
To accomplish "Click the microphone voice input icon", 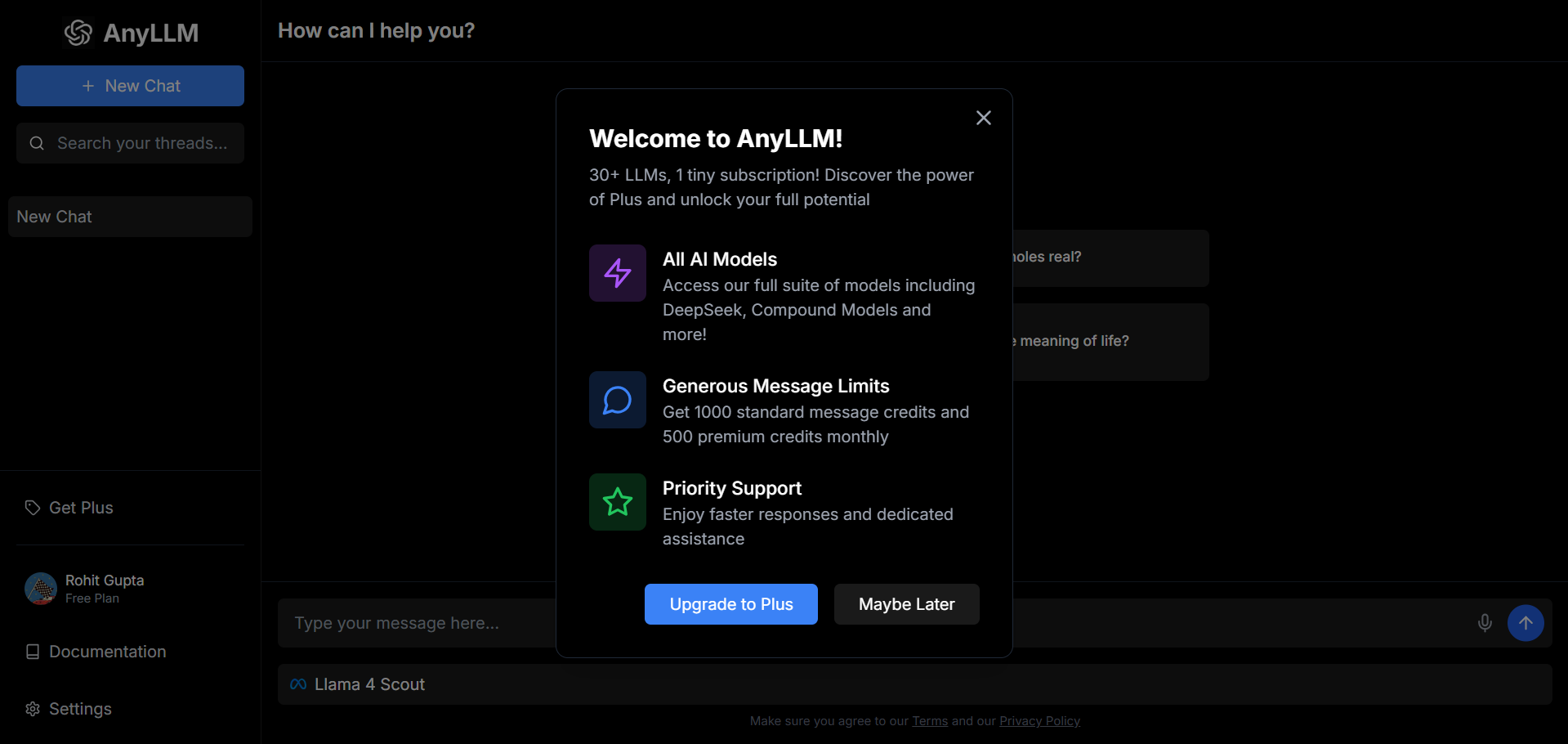I will point(1484,623).
